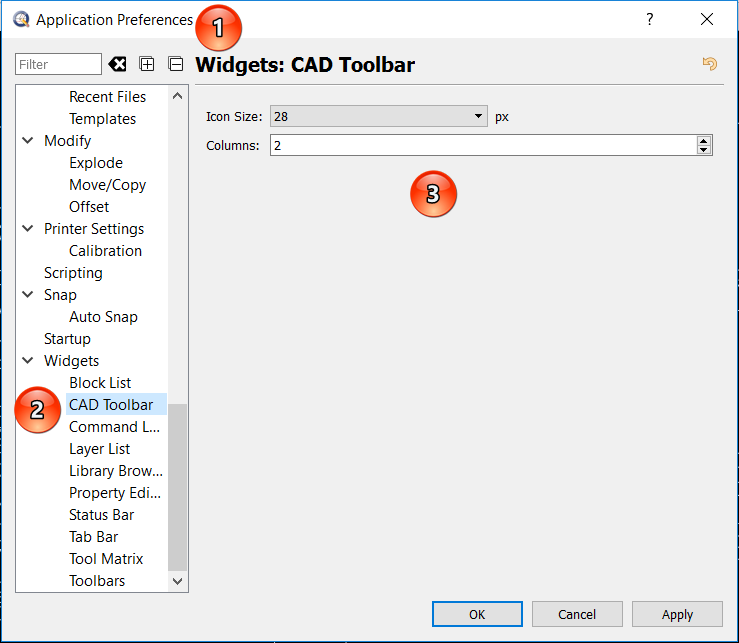Open the Layer List preferences
This screenshot has height=643, width=739.
click(99, 449)
